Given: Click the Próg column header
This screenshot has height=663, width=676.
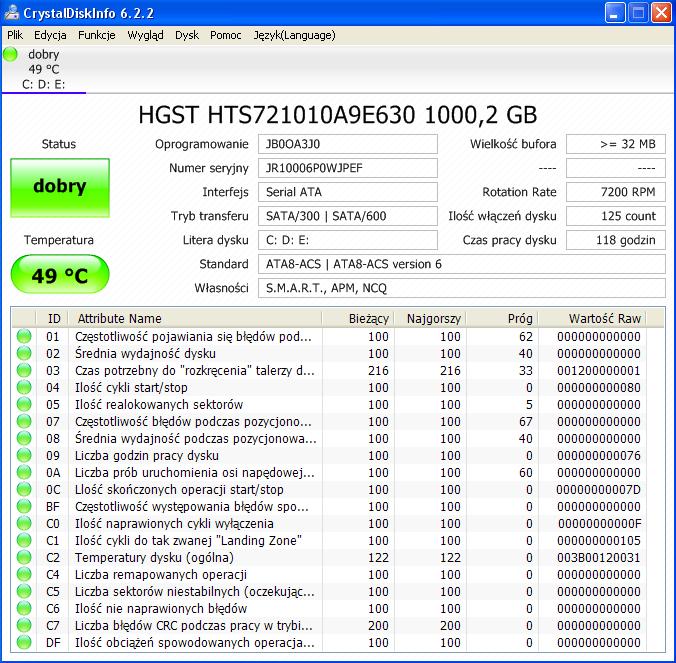Looking at the screenshot, I should click(502, 319).
